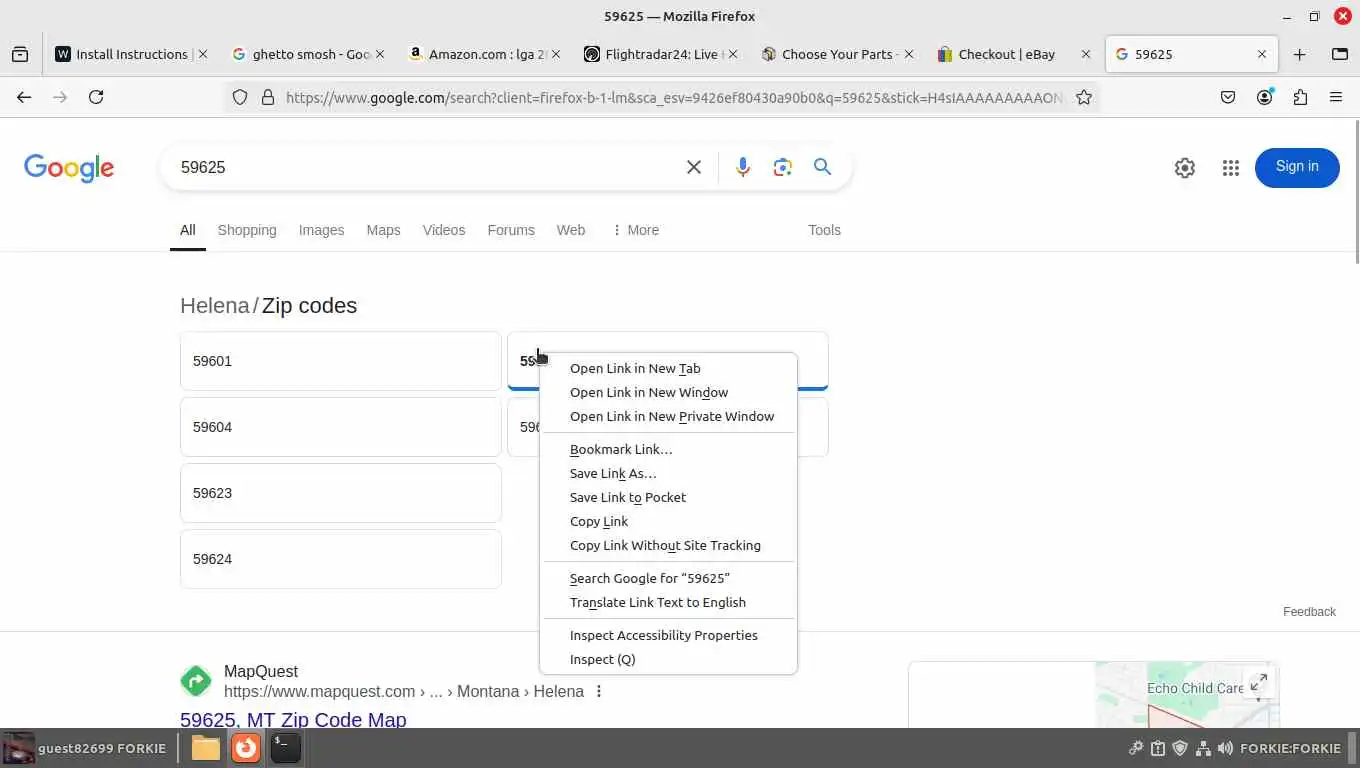Choose Search Google for "59625"

pyautogui.click(x=668, y=578)
